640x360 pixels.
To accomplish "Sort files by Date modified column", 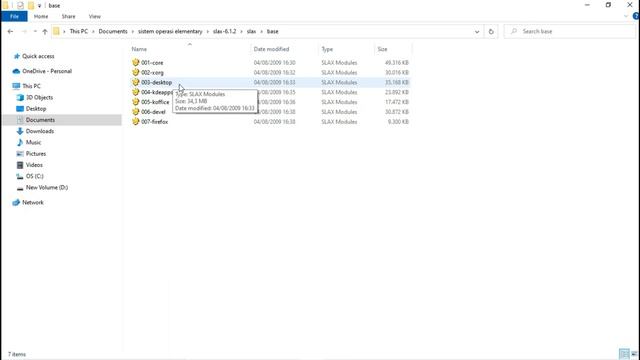I will pos(271,49).
